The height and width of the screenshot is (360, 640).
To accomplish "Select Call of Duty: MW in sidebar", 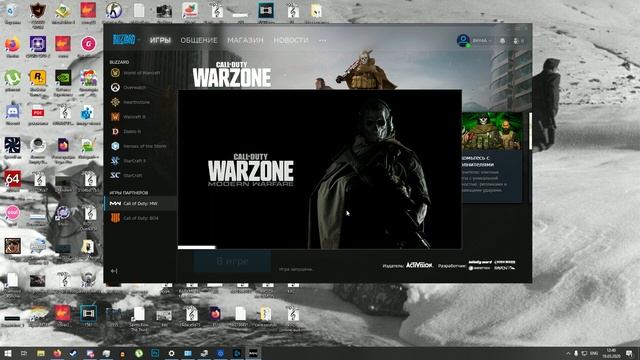I will [x=140, y=203].
